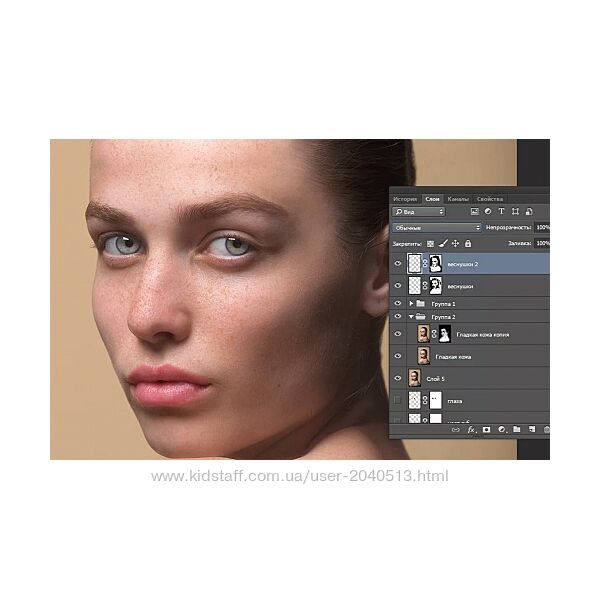Click open folder icon of Группа 2
The height and width of the screenshot is (600, 600).
point(421,316)
